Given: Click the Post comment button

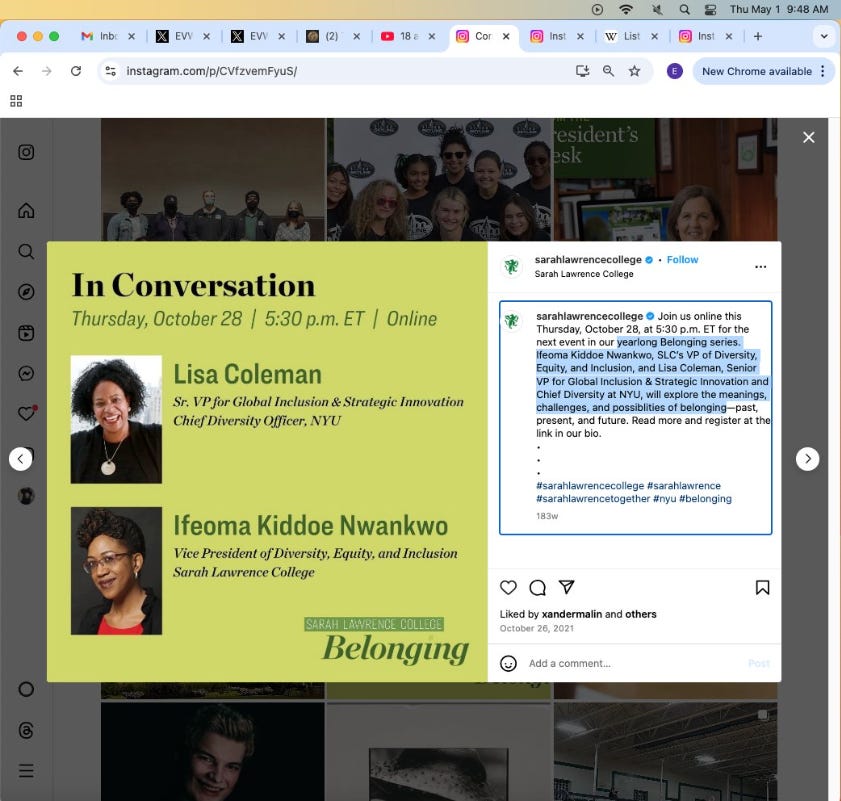Looking at the screenshot, I should pyautogui.click(x=759, y=664).
